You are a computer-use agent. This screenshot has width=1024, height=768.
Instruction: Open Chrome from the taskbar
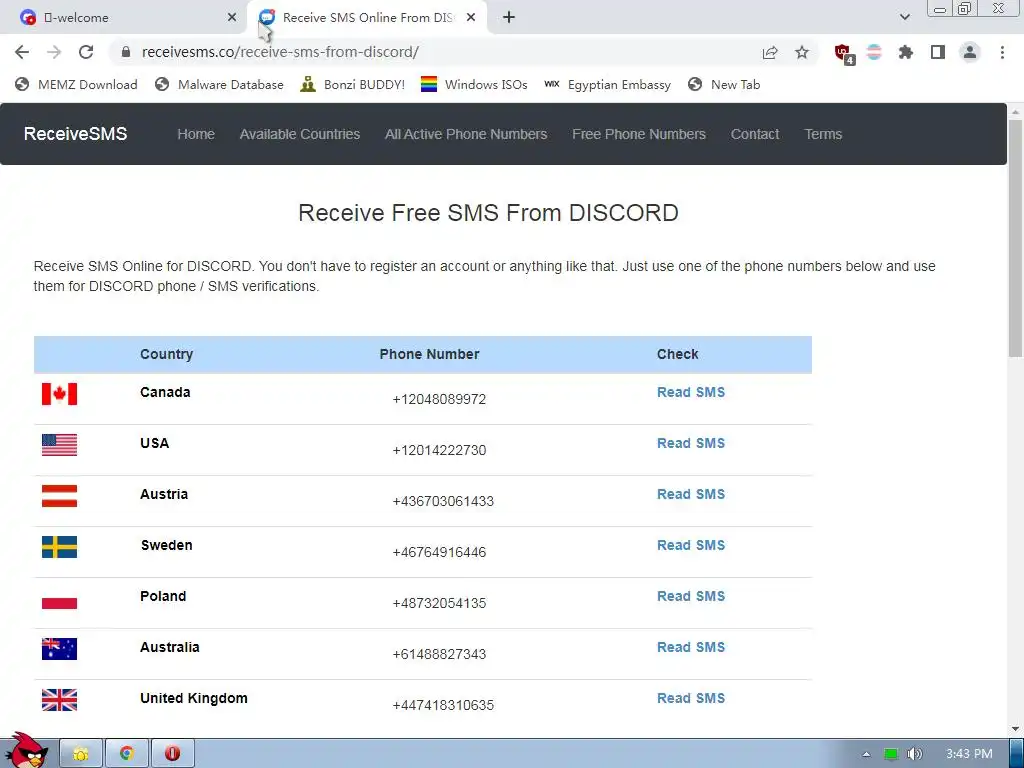[x=127, y=753]
